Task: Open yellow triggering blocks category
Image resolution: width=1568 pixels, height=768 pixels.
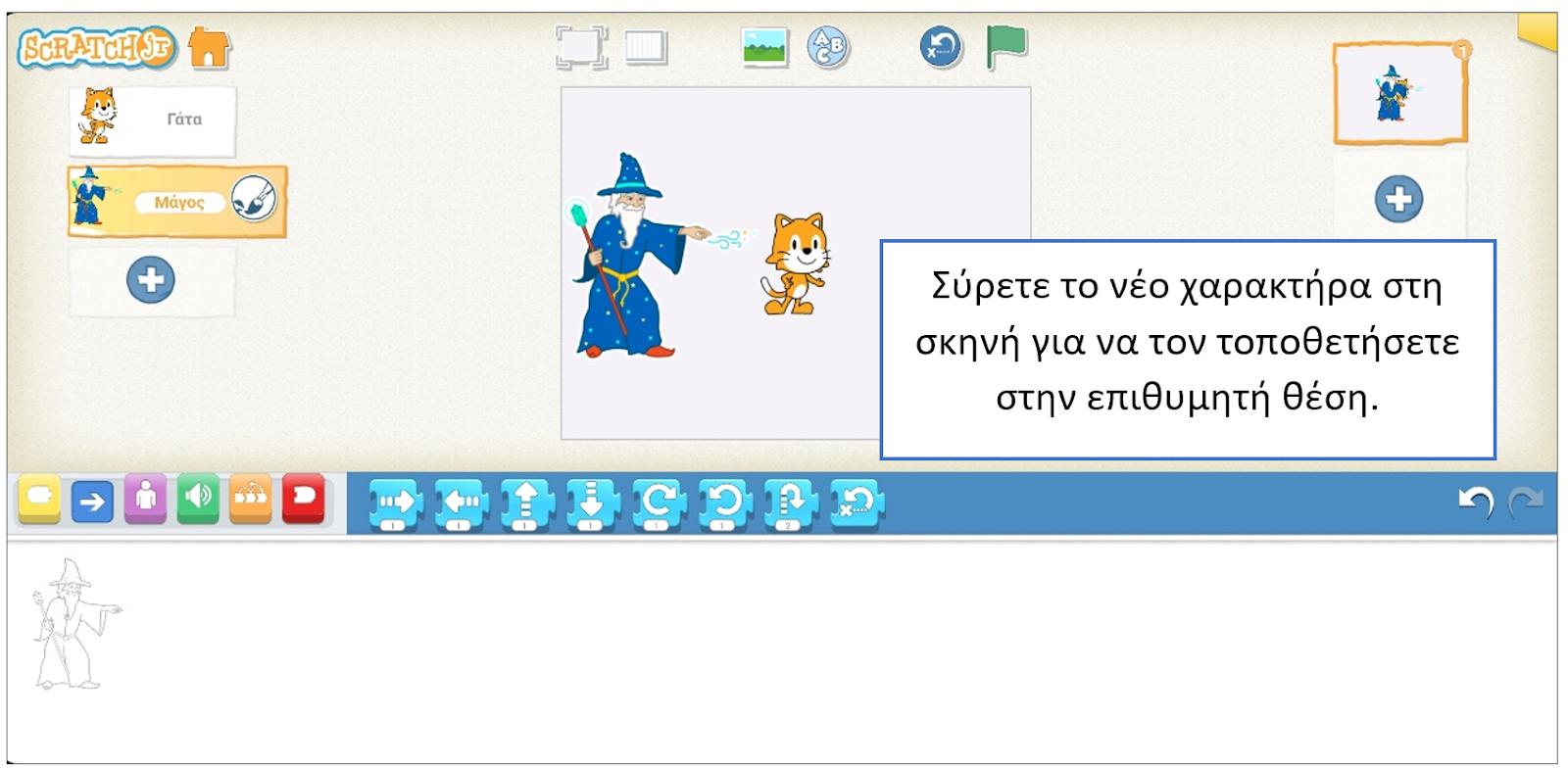Action: pyautogui.click(x=39, y=500)
